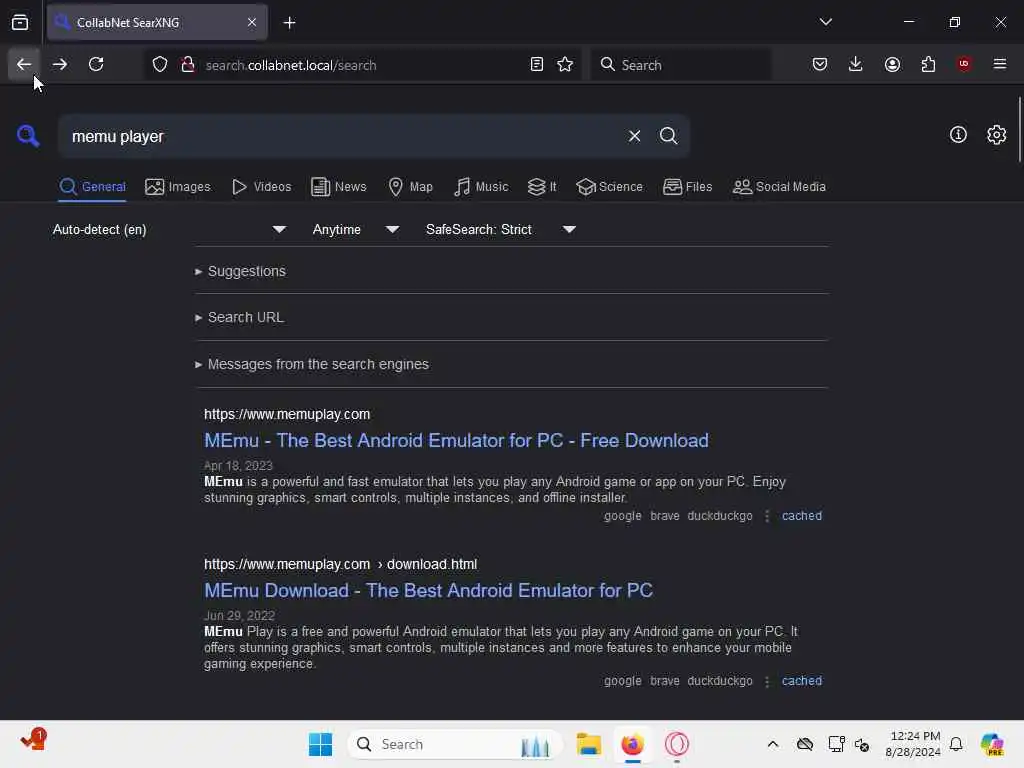Screen dimensions: 1024x768
Task: Open cached link of the first result
Action: (801, 516)
